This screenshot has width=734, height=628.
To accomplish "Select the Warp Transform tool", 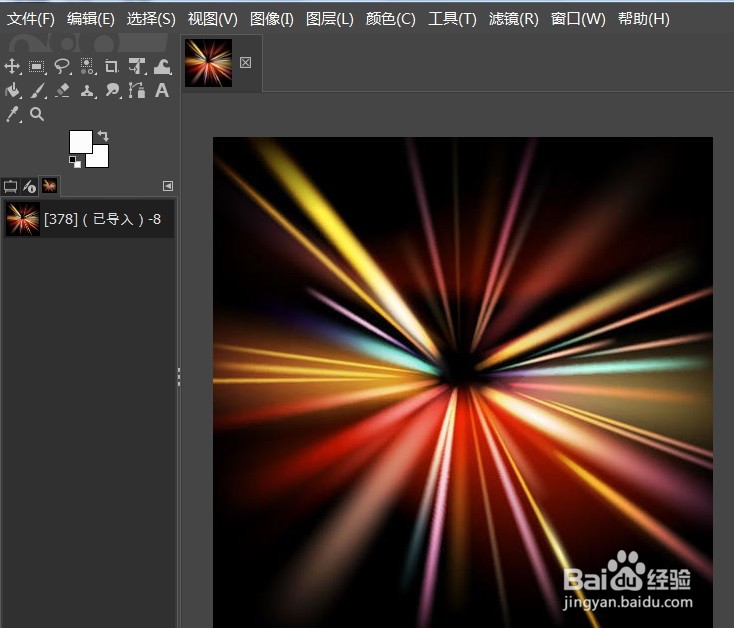I will (162, 66).
